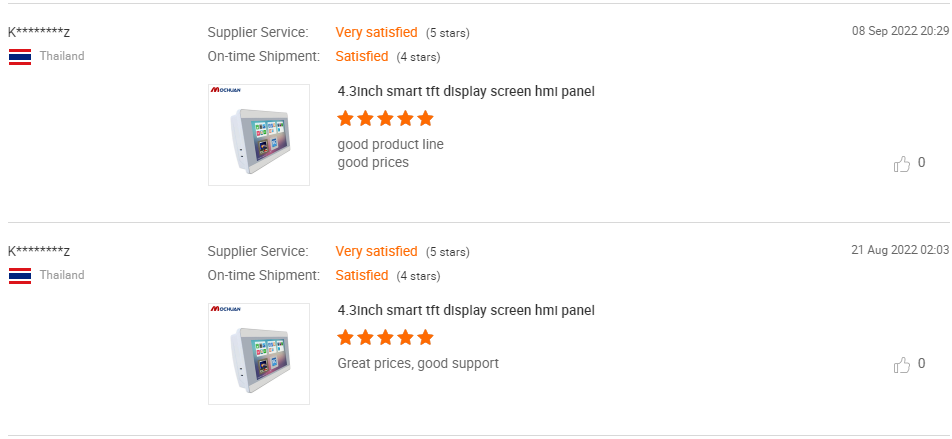This screenshot has width=952, height=439.
Task: Click the 21 Aug 2022 02:03 timestamp
Action: click(x=900, y=250)
